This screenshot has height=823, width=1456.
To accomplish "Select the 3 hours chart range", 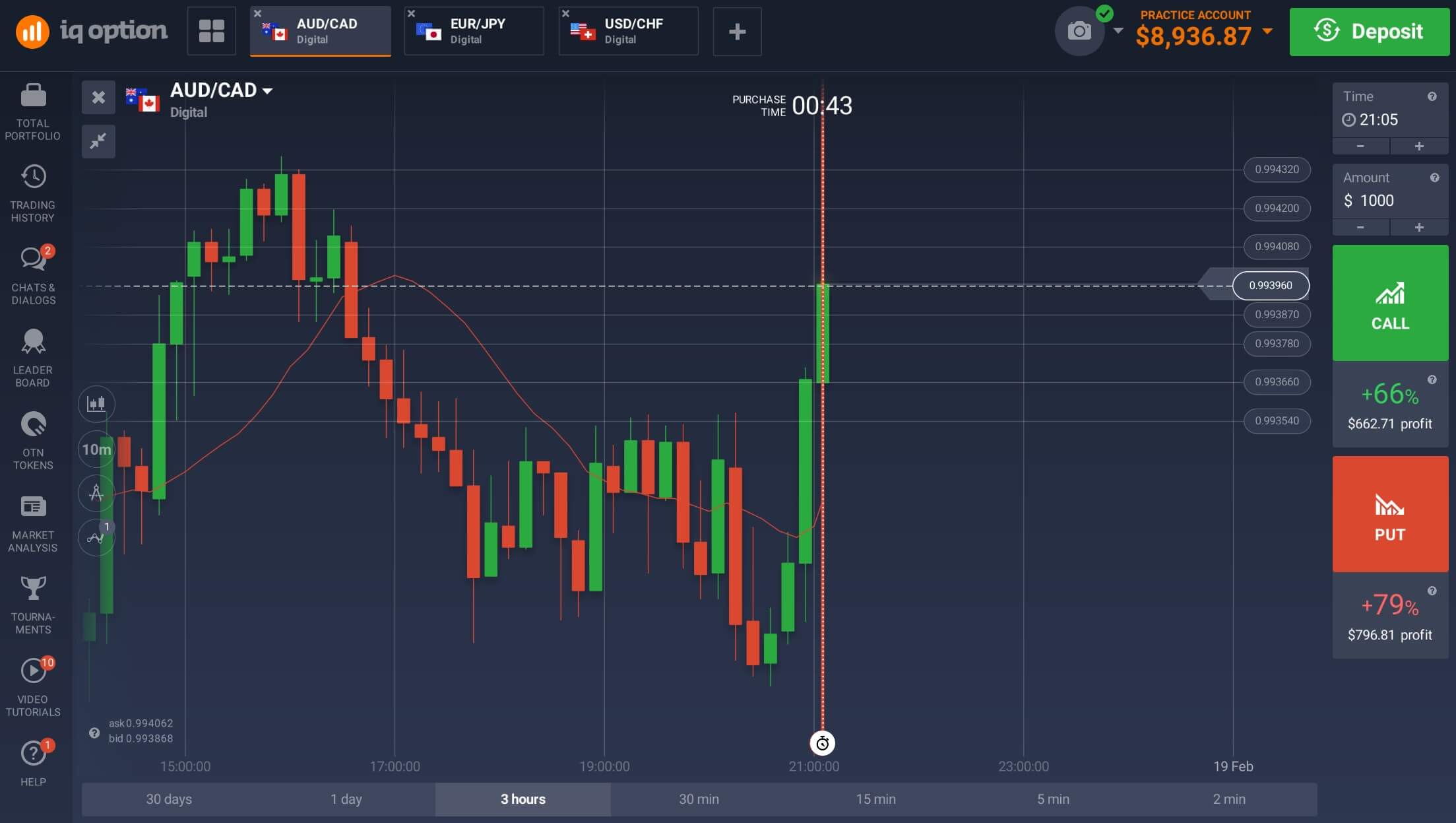I will click(x=523, y=799).
